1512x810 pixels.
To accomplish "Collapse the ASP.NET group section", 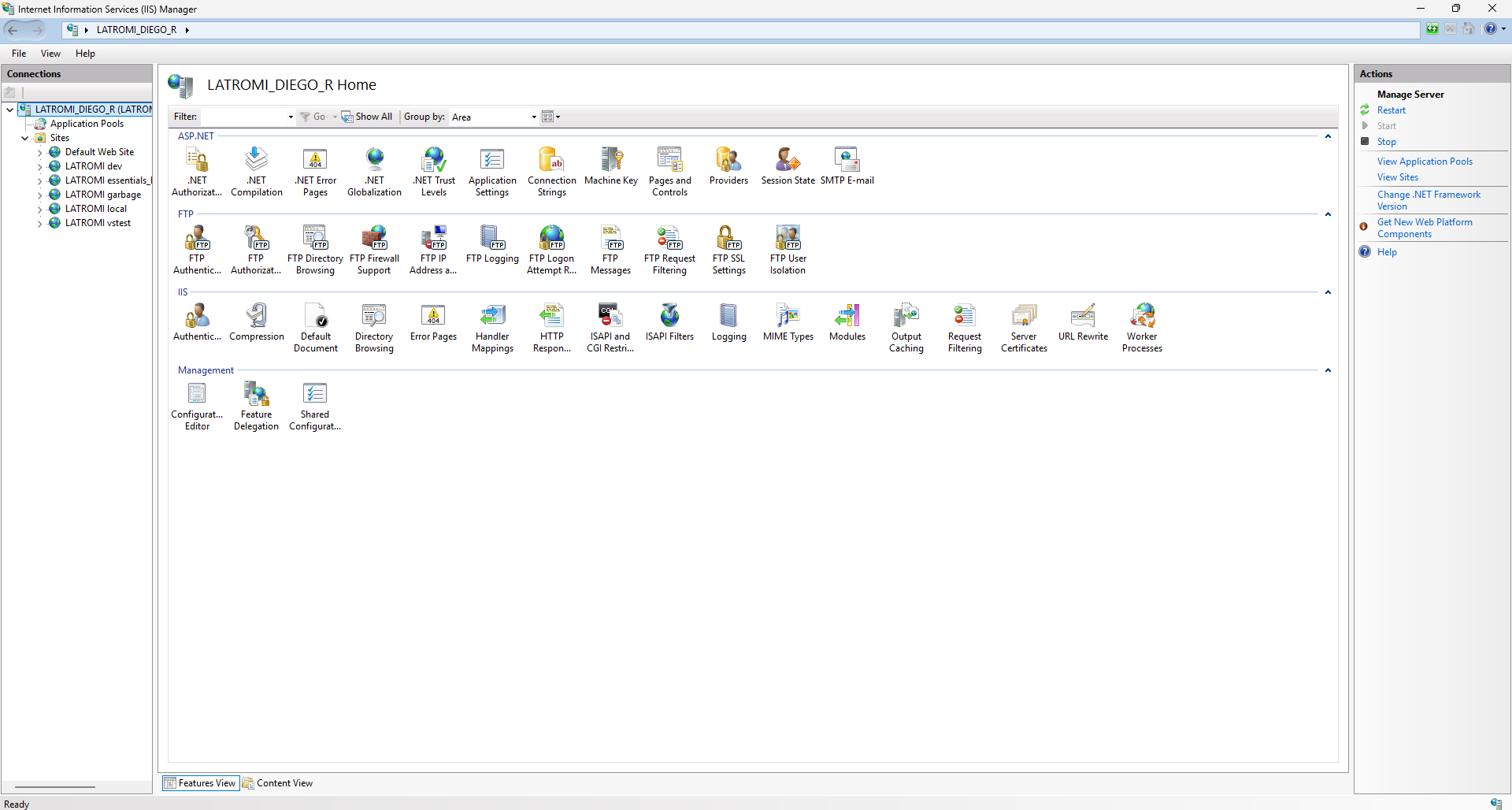I will click(x=1328, y=137).
